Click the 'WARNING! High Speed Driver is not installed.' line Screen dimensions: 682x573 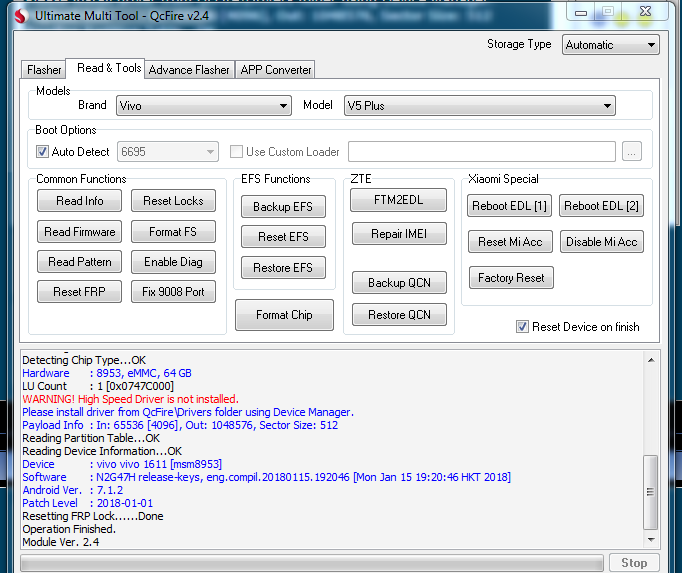[x=130, y=399]
